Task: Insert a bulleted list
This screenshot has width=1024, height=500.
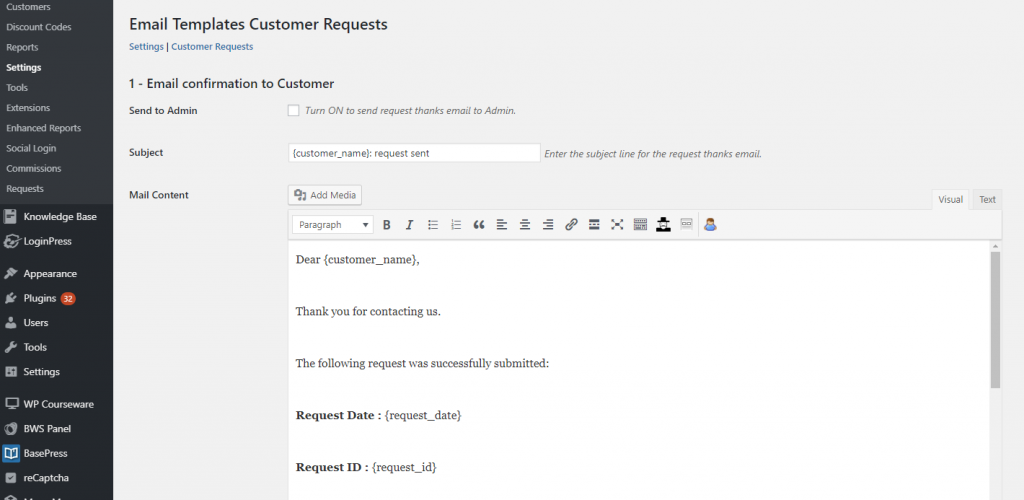Action: [433, 225]
